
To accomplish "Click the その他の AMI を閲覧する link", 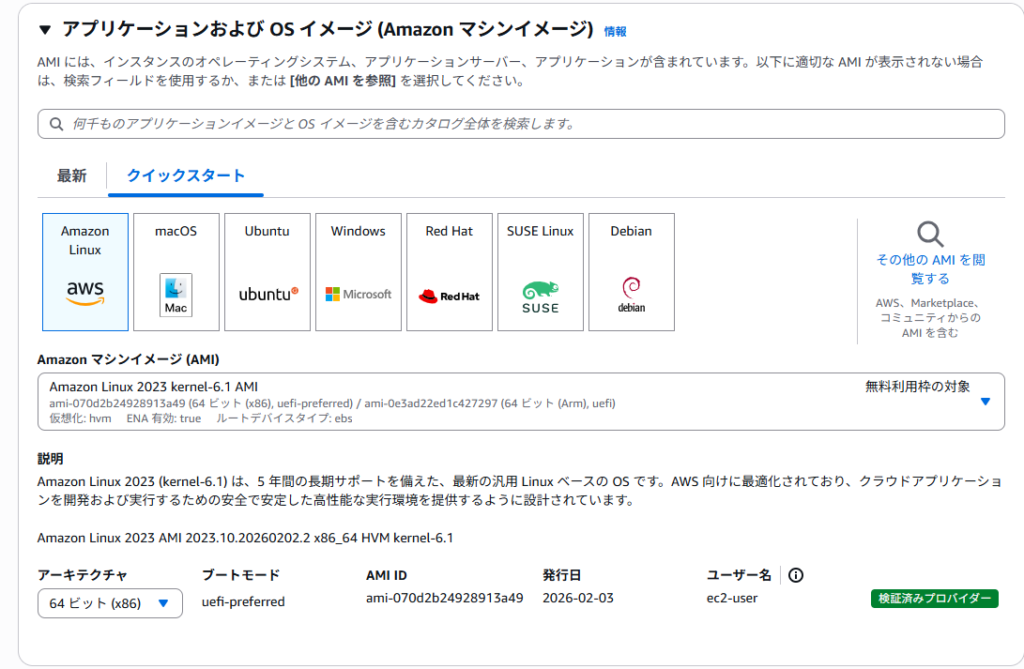I will point(930,269).
